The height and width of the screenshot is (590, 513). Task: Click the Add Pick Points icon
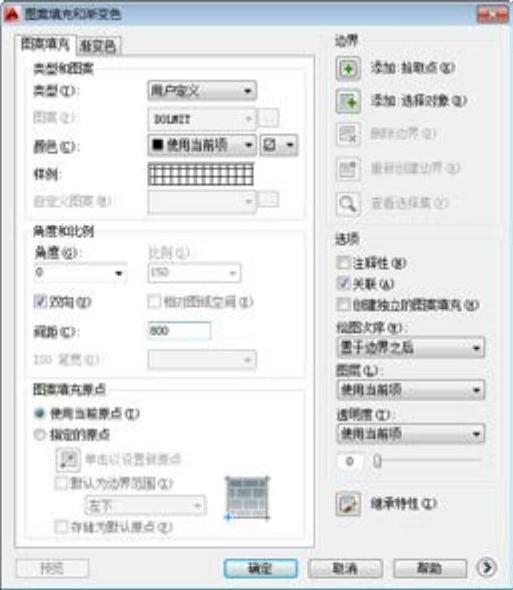point(348,69)
